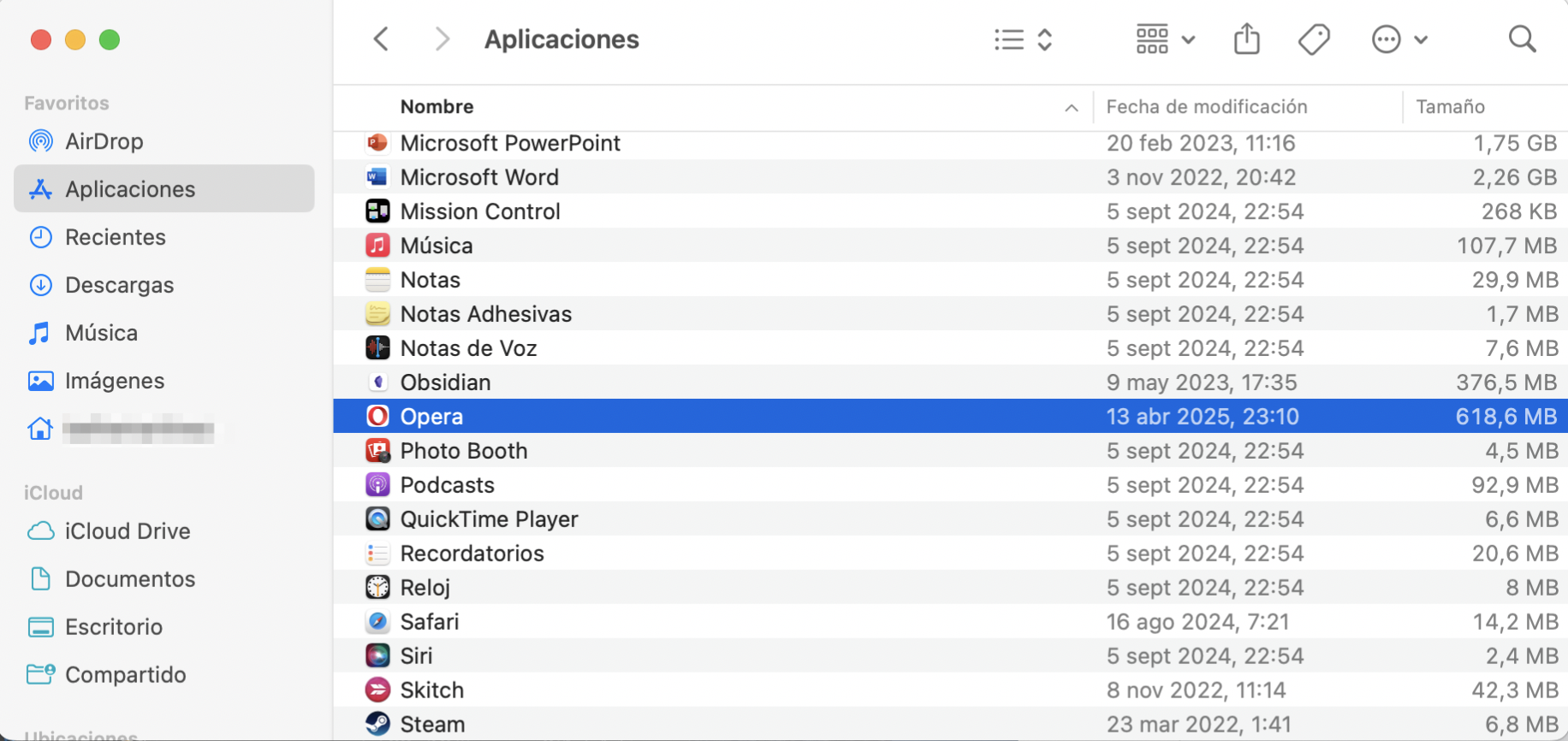Click the Siri app icon
The height and width of the screenshot is (741, 1568).
tap(377, 656)
